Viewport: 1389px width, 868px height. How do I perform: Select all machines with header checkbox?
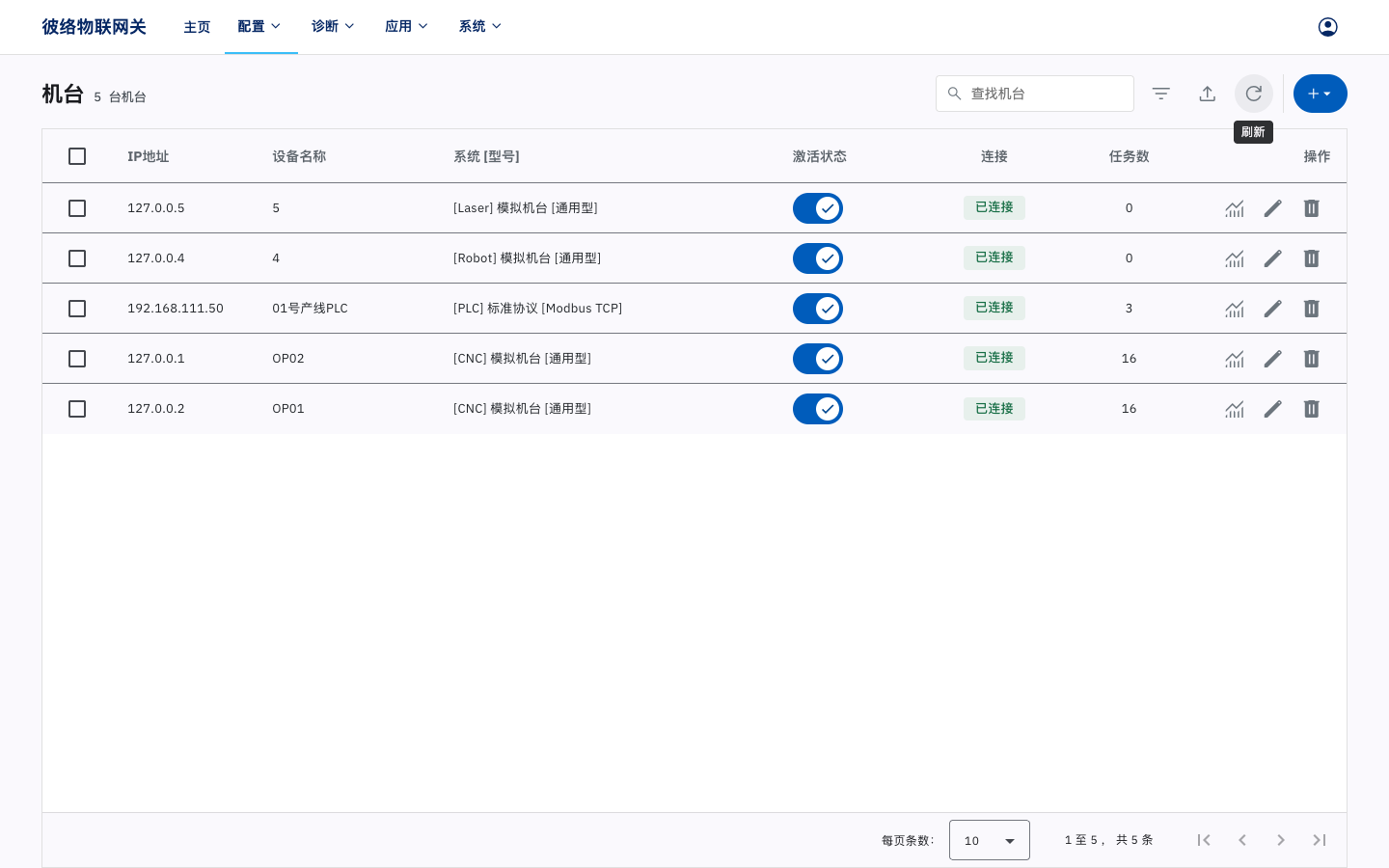[x=77, y=156]
